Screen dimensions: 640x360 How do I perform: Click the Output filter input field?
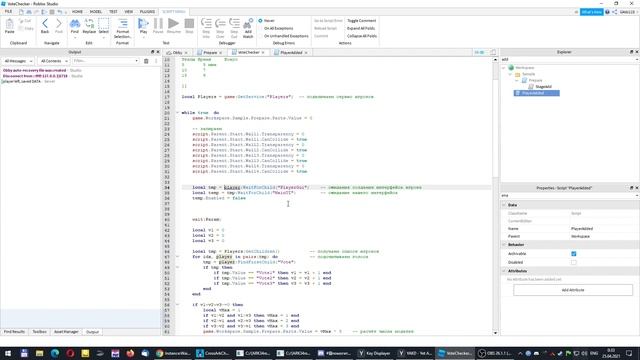point(106,61)
